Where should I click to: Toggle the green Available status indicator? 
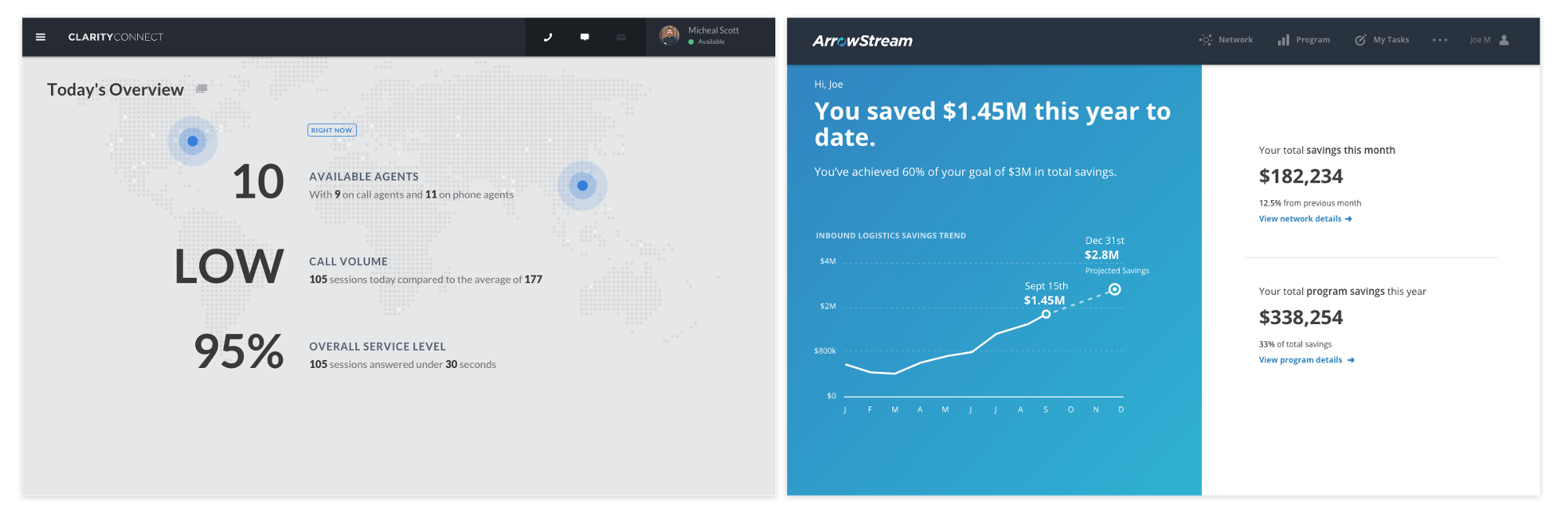[691, 42]
